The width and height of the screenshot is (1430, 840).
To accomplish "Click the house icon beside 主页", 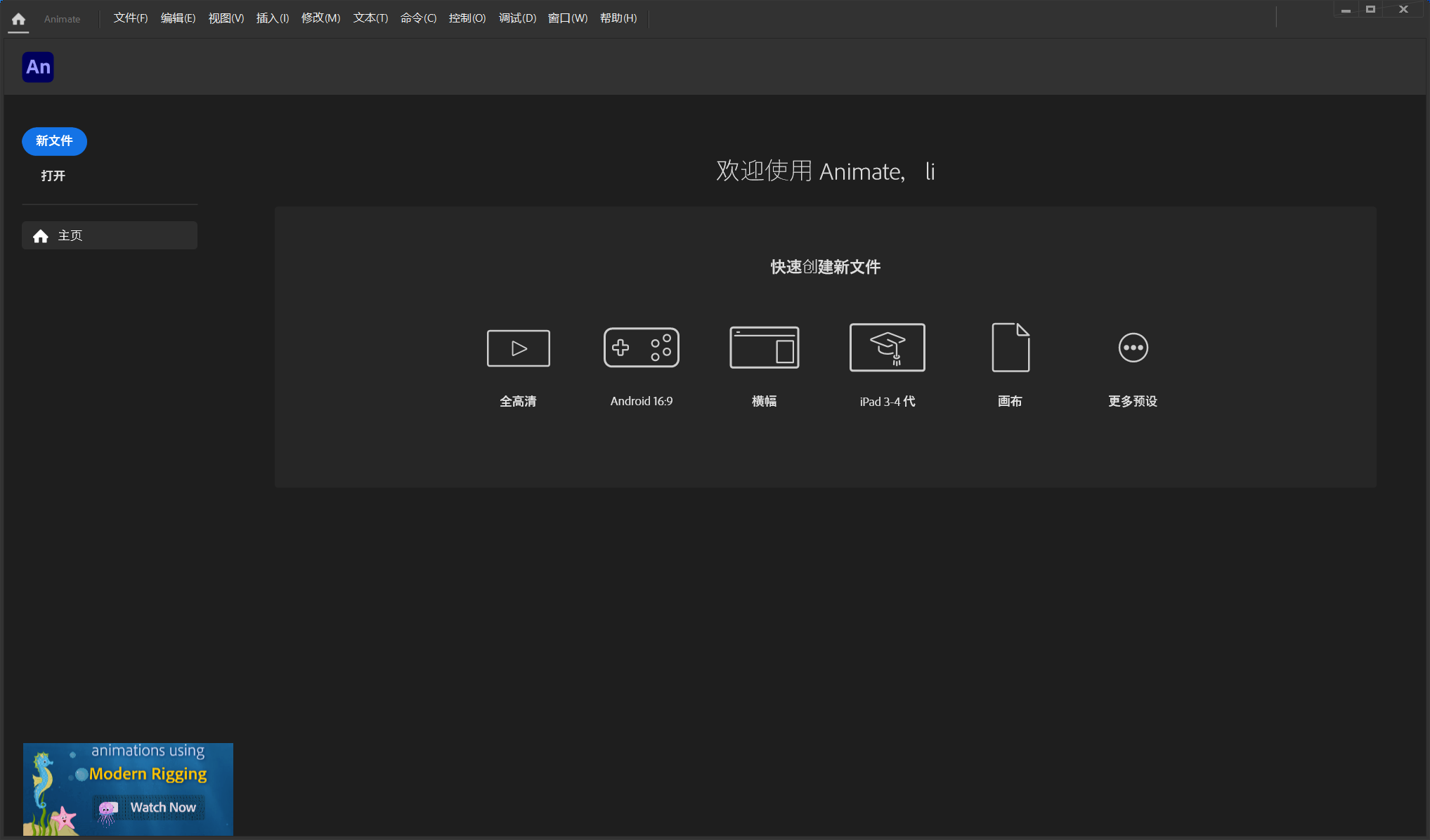I will point(41,236).
